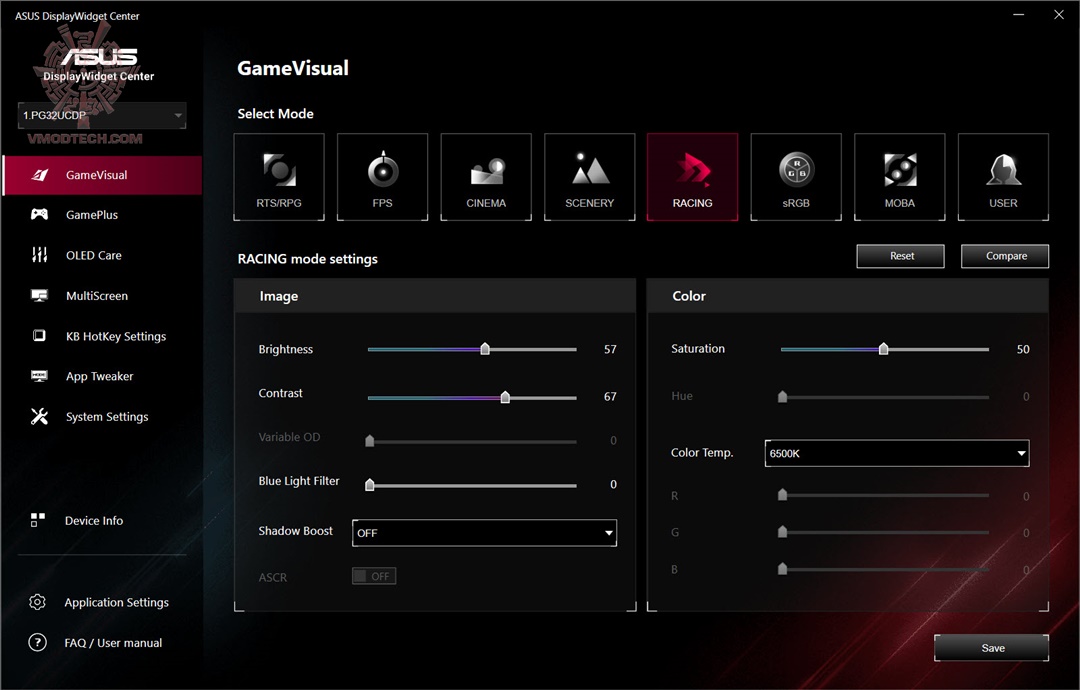Select the RACING mode tile
Viewport: 1080px width, 690px height.
[x=693, y=177]
